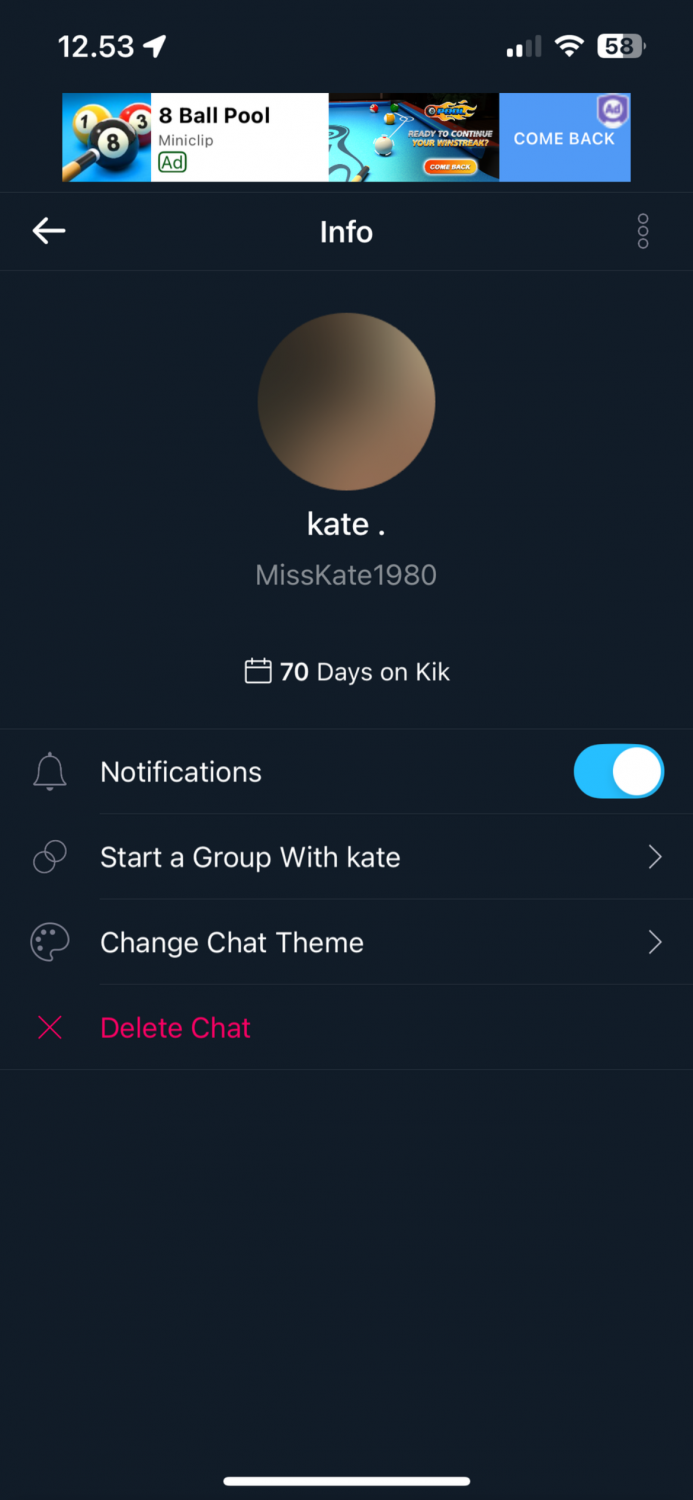Tap the green Ad badge label

click(173, 162)
